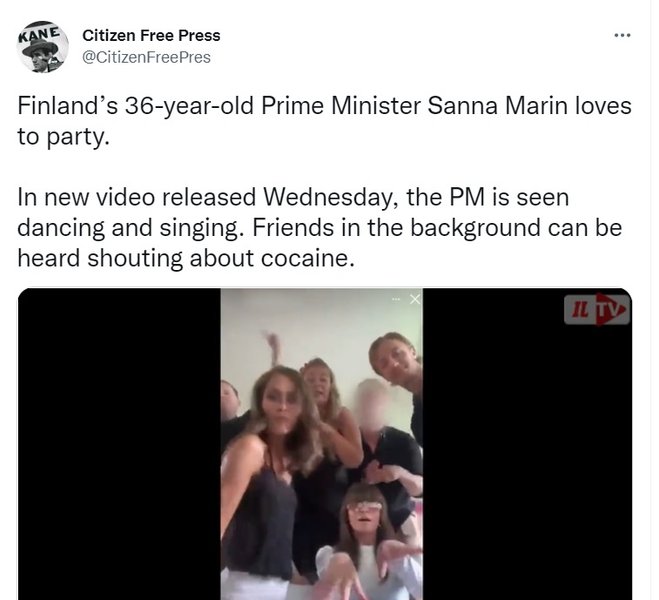The height and width of the screenshot is (600, 659).
Task: Click the words 'to party.' in the tweet
Action: coord(63,137)
